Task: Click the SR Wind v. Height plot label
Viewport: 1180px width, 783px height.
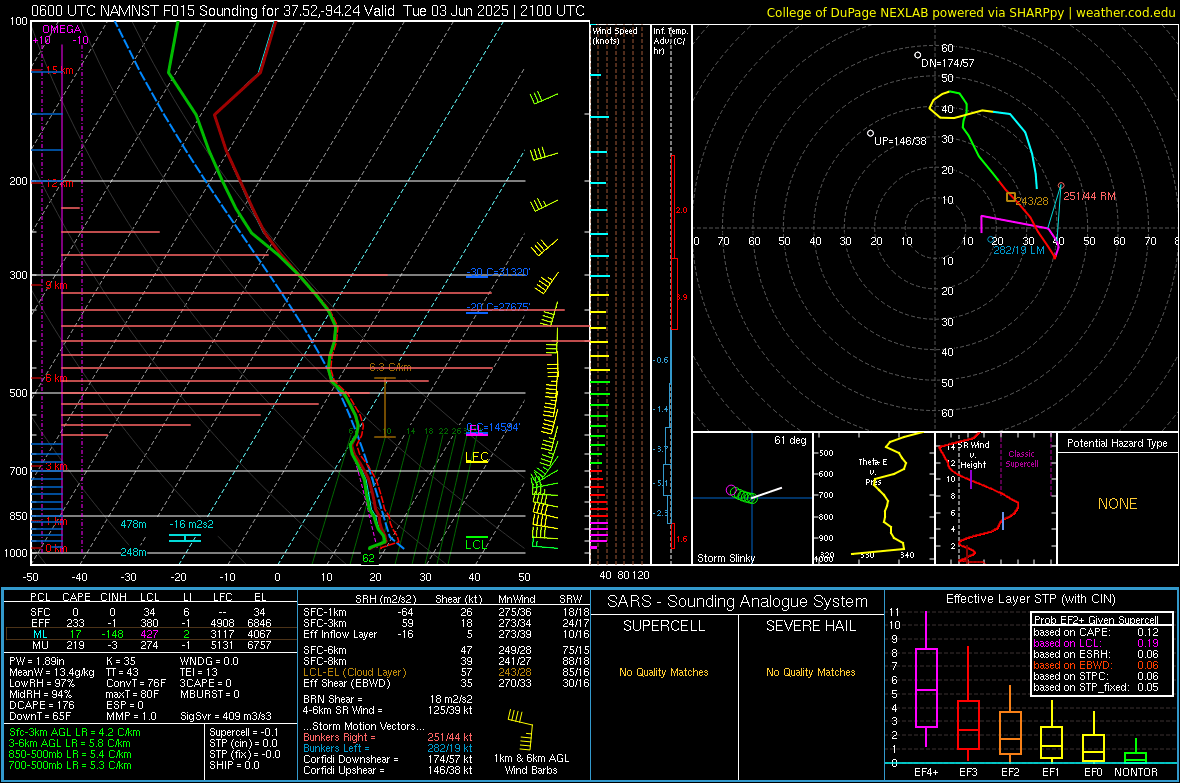Action: click(x=974, y=455)
